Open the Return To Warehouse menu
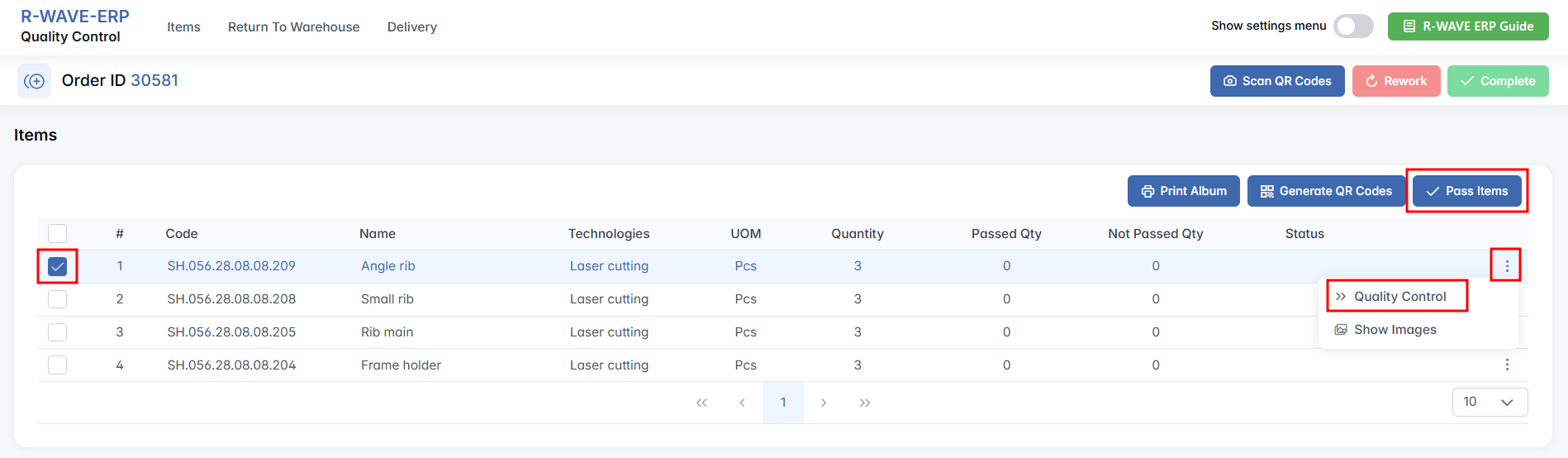1568x458 pixels. (x=293, y=27)
